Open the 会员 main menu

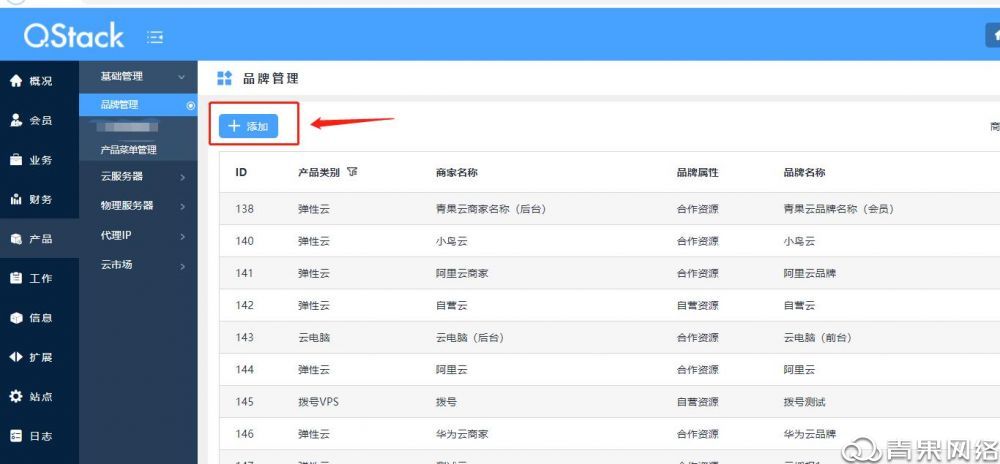40,120
